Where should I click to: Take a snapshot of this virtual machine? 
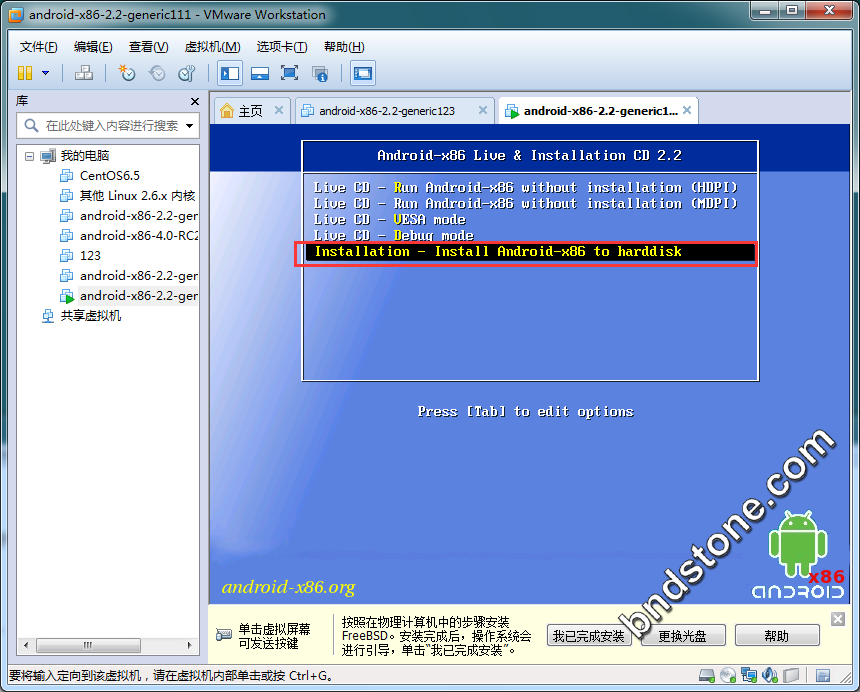tap(127, 73)
